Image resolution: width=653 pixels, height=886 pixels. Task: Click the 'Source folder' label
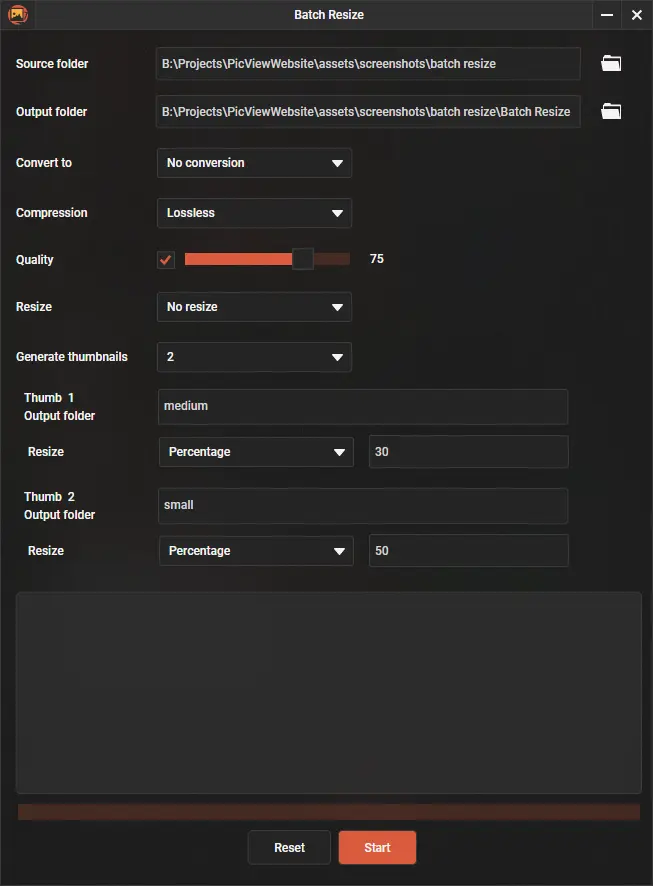52,64
